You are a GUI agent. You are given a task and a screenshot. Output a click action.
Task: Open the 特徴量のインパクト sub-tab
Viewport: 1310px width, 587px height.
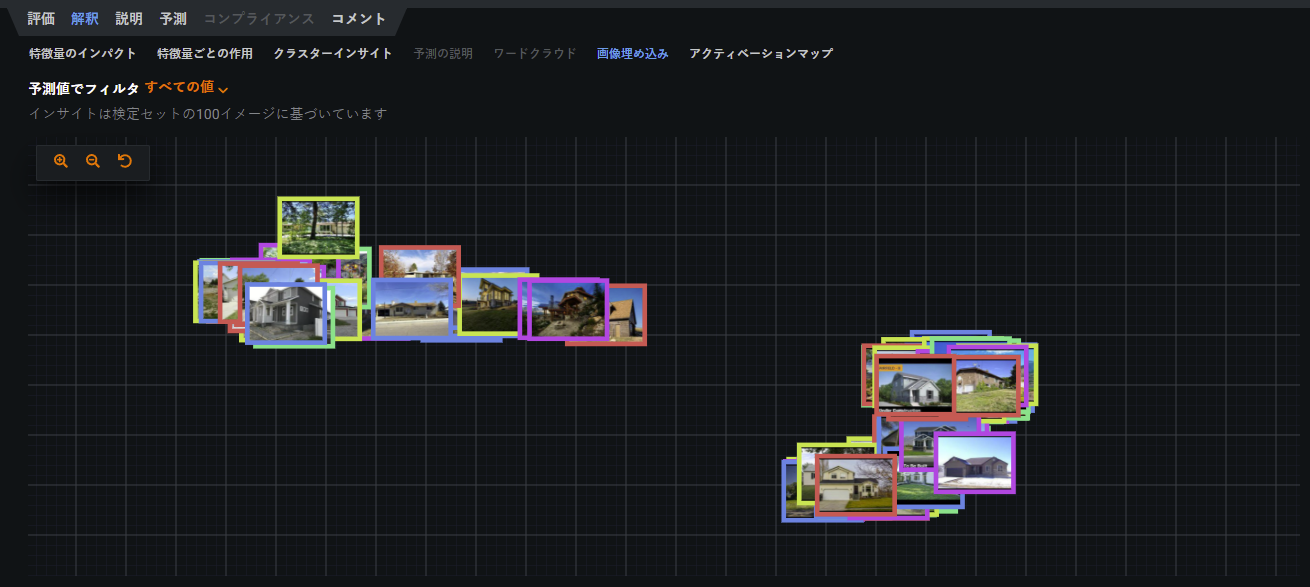tap(83, 53)
